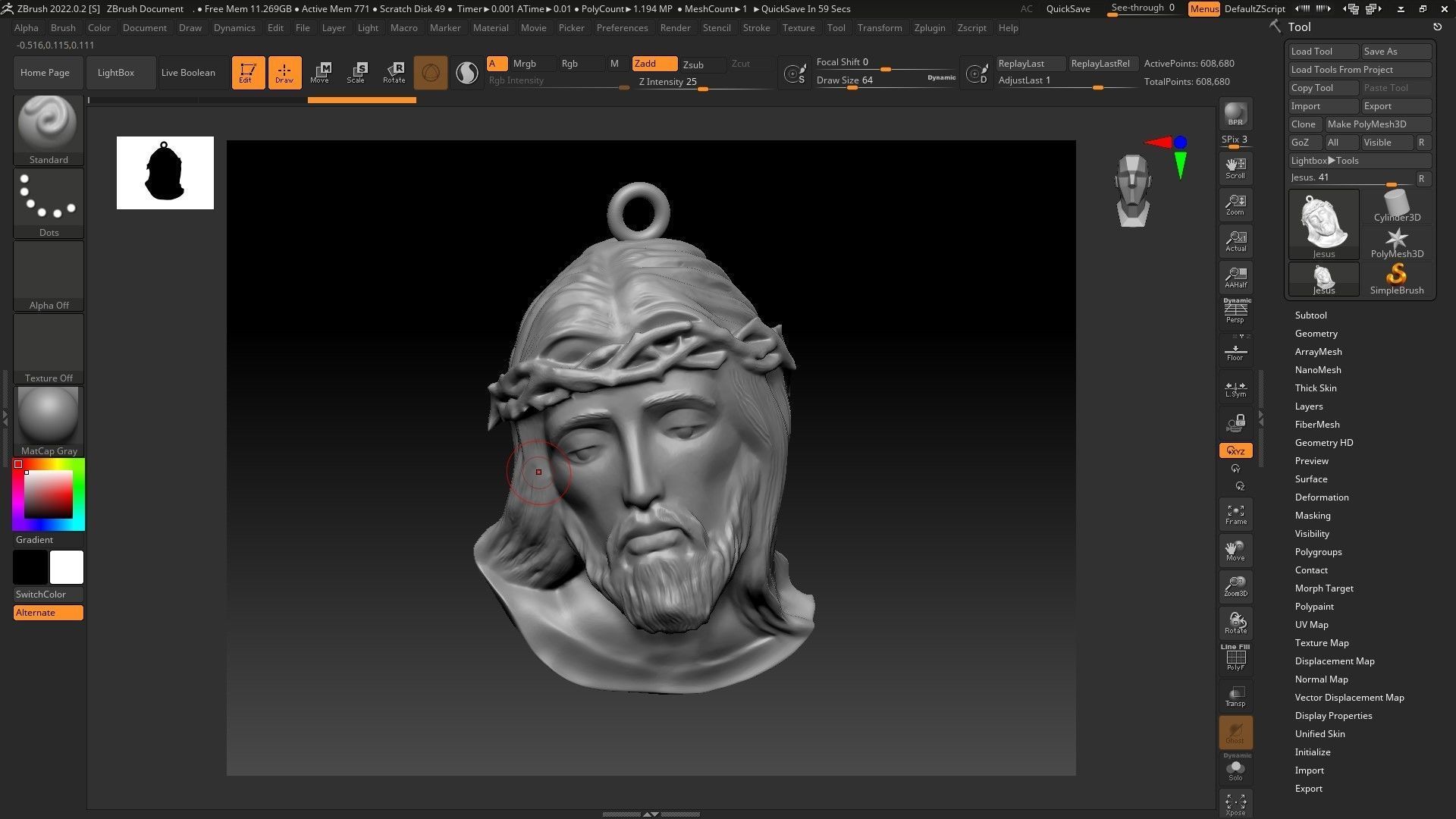This screenshot has height=819, width=1456.
Task: Expand the Subtool palette section
Action: pyautogui.click(x=1310, y=315)
